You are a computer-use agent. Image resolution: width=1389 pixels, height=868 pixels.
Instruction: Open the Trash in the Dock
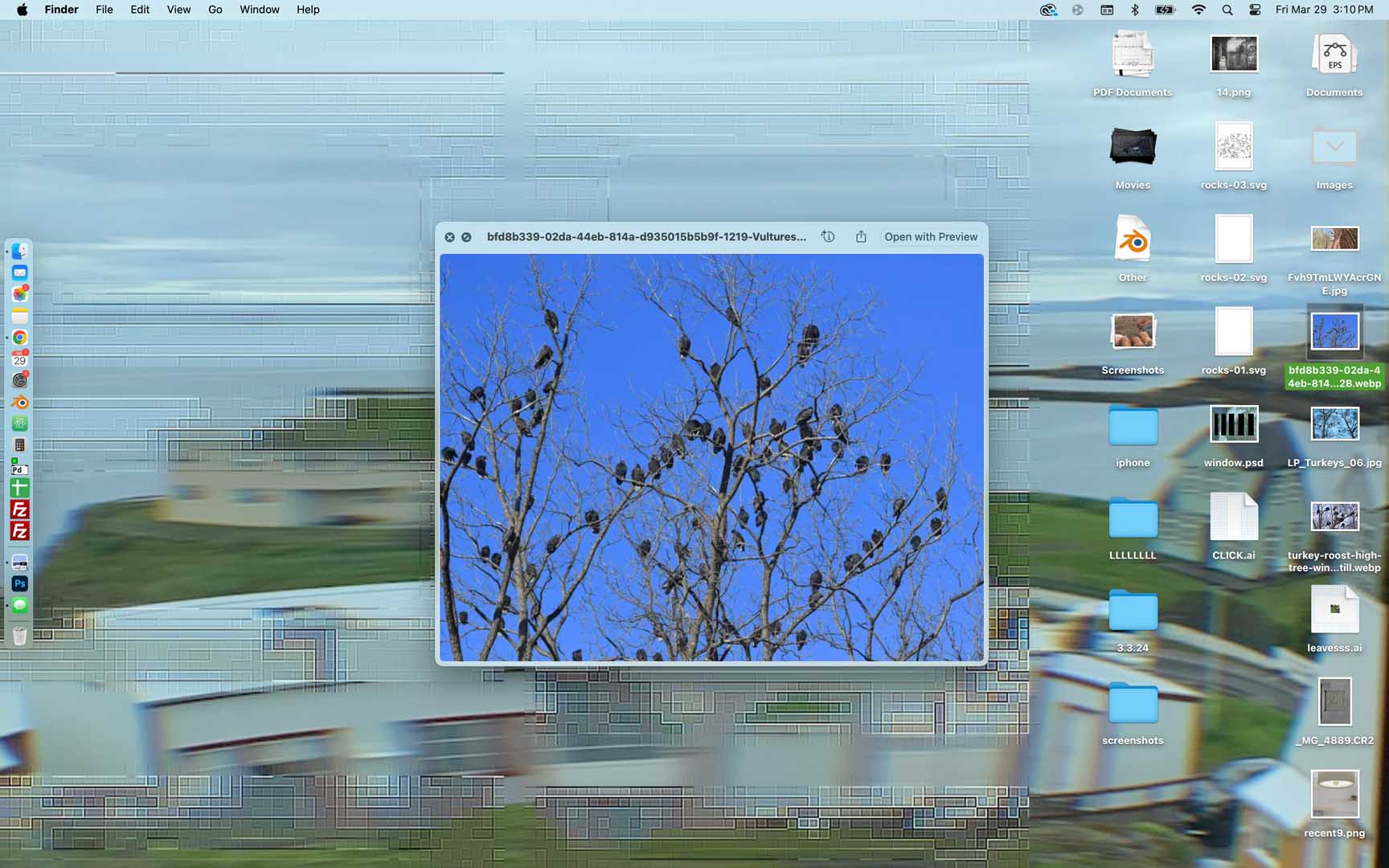pos(20,637)
